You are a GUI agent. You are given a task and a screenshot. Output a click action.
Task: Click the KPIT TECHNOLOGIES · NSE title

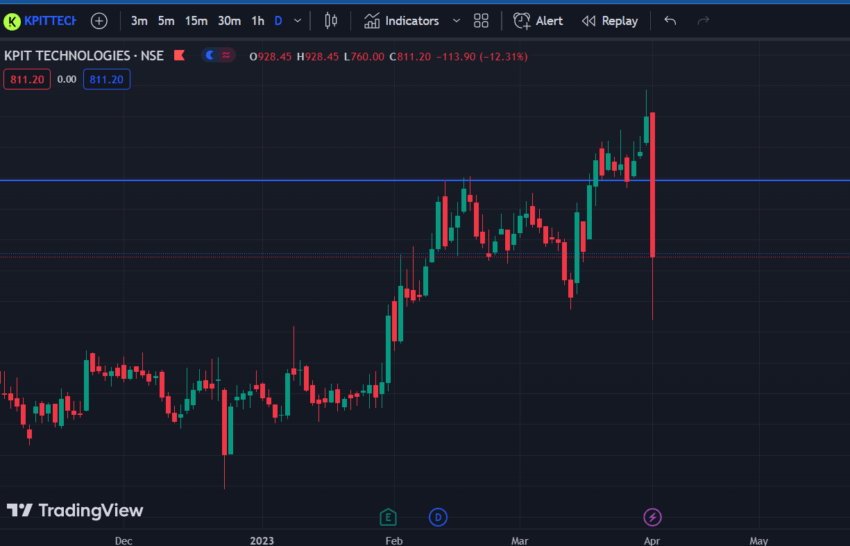click(84, 56)
